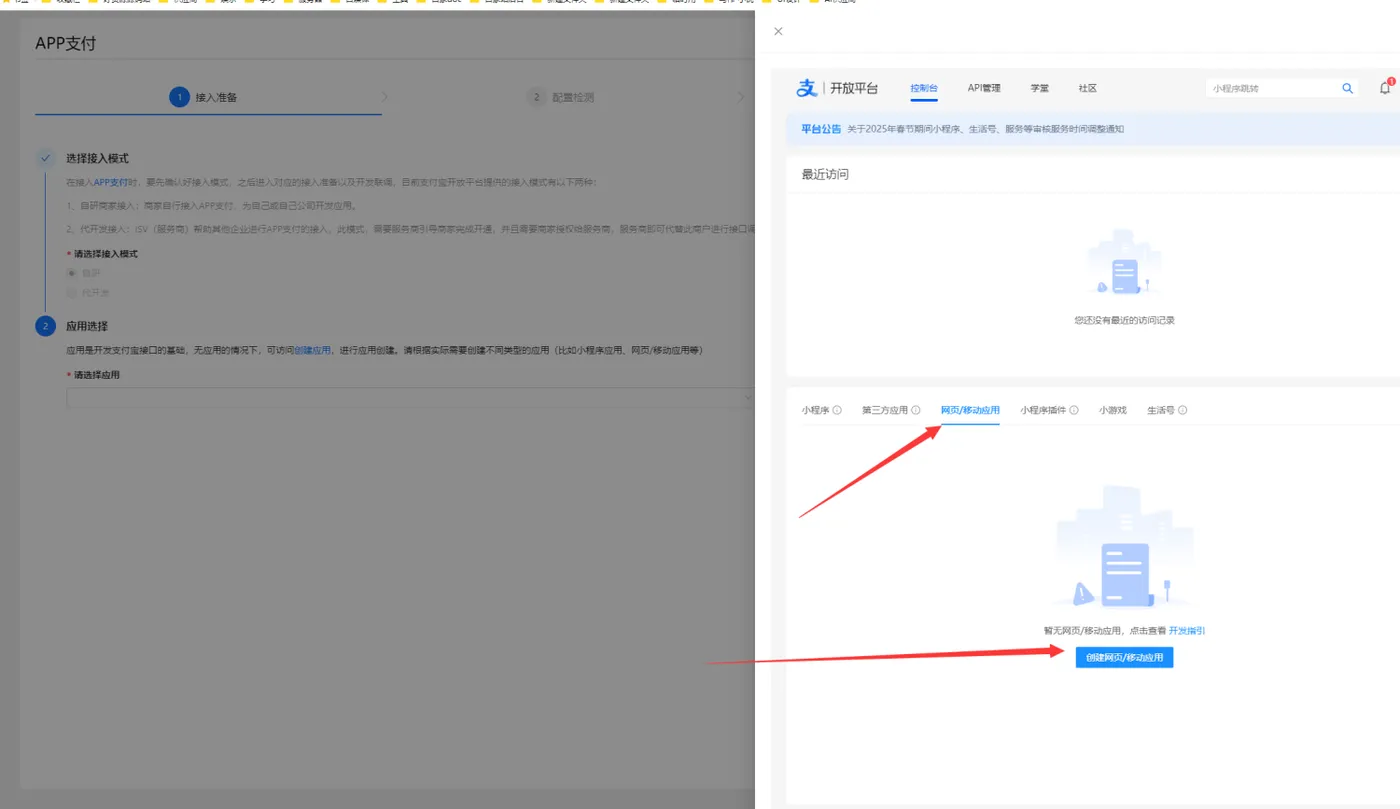The height and width of the screenshot is (809, 1400).
Task: Click the 开放平台 title text
Action: pyautogui.click(x=854, y=88)
